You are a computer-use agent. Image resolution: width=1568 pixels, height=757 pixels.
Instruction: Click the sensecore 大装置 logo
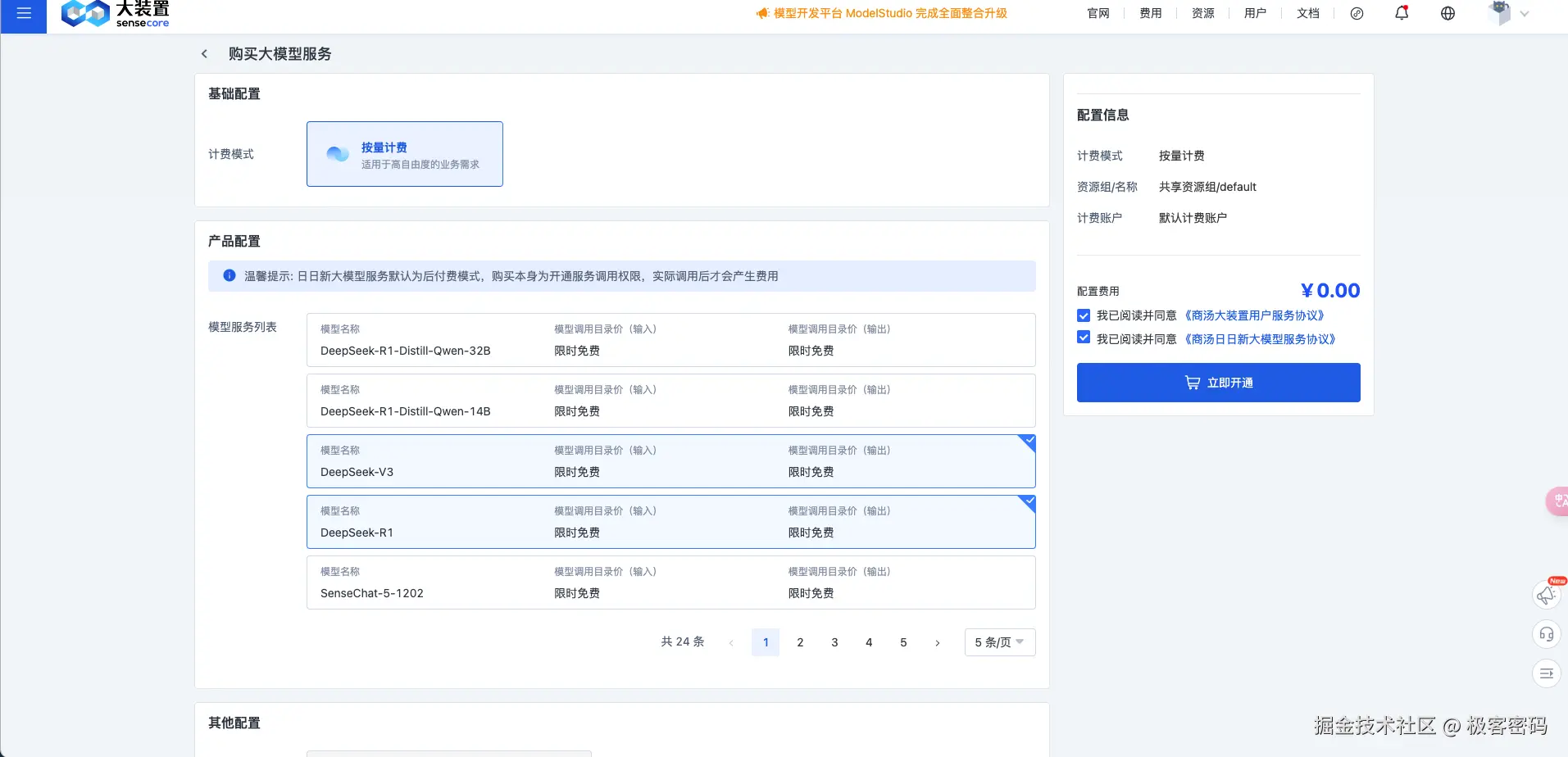point(115,12)
